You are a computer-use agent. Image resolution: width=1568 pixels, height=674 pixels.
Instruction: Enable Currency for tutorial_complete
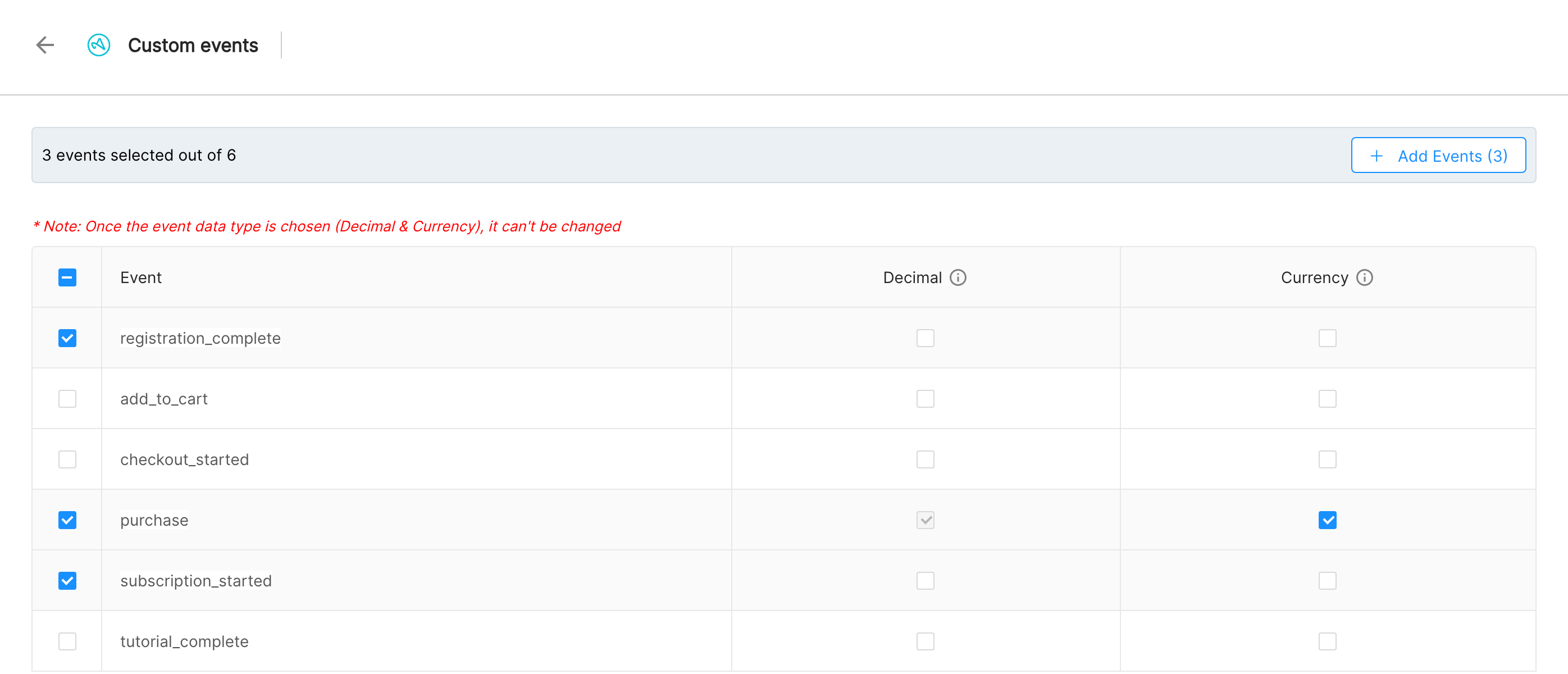click(1328, 642)
